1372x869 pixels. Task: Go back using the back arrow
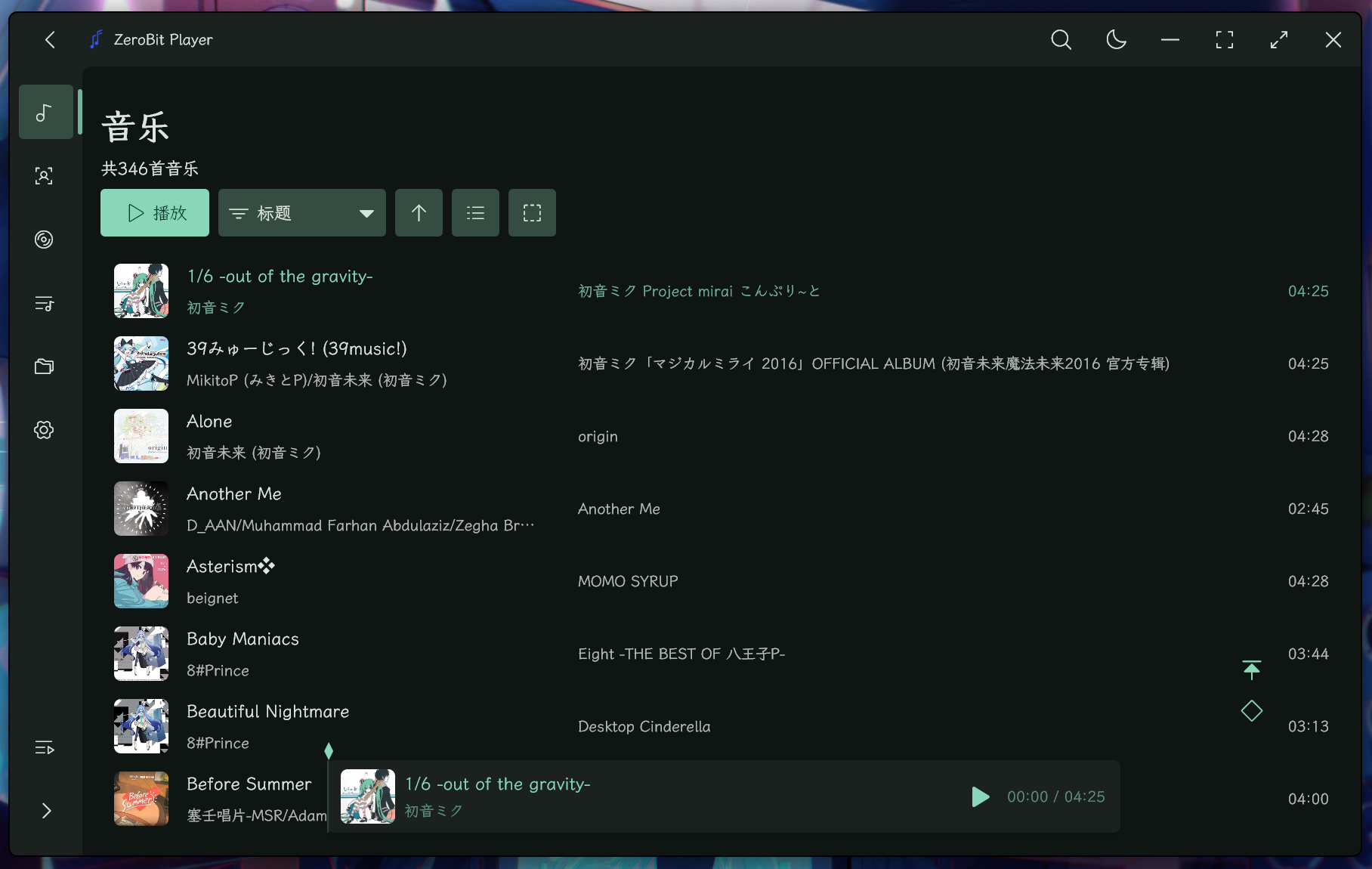pyautogui.click(x=50, y=40)
